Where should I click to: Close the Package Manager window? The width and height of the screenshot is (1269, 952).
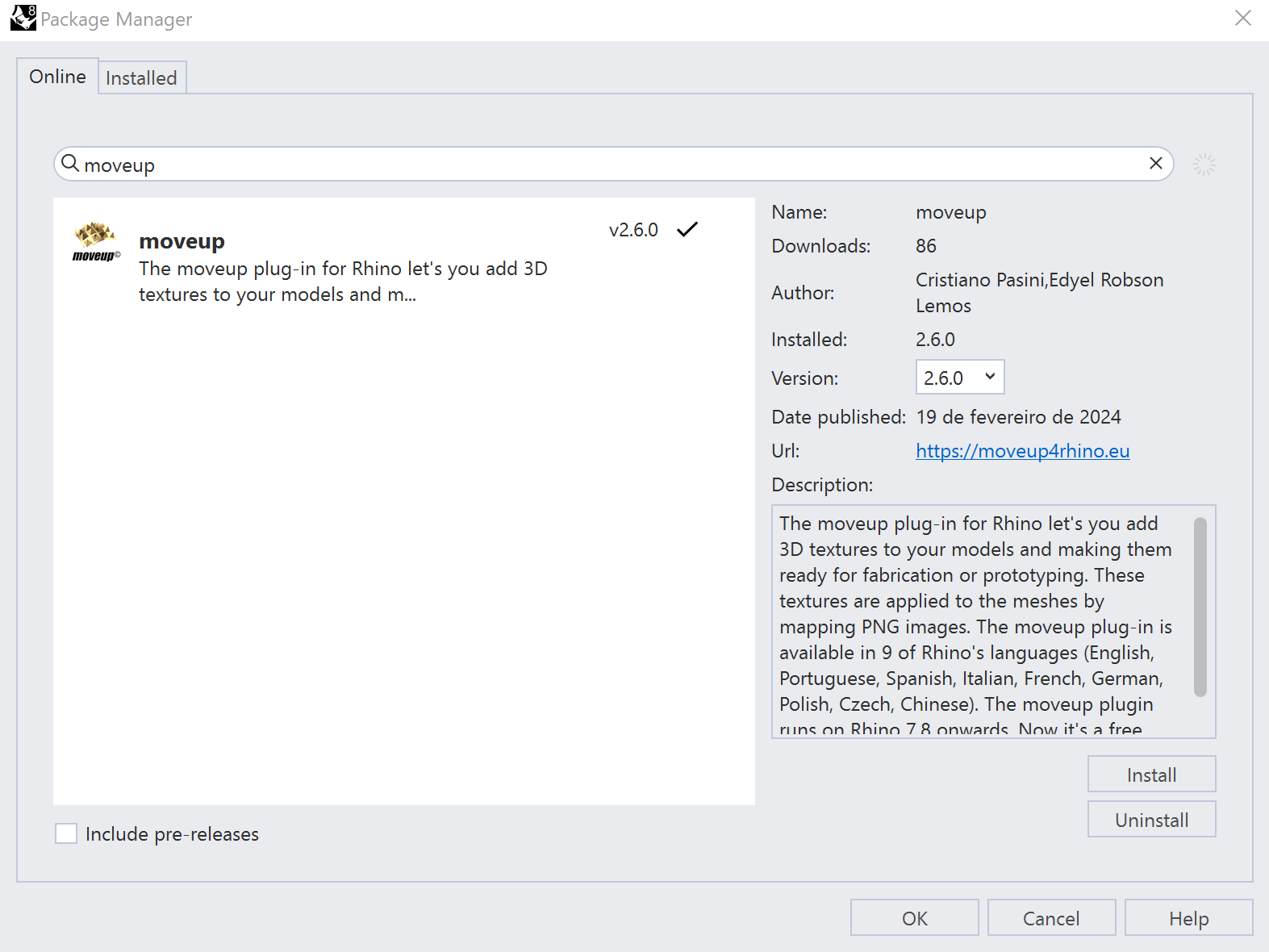pos(1242,18)
